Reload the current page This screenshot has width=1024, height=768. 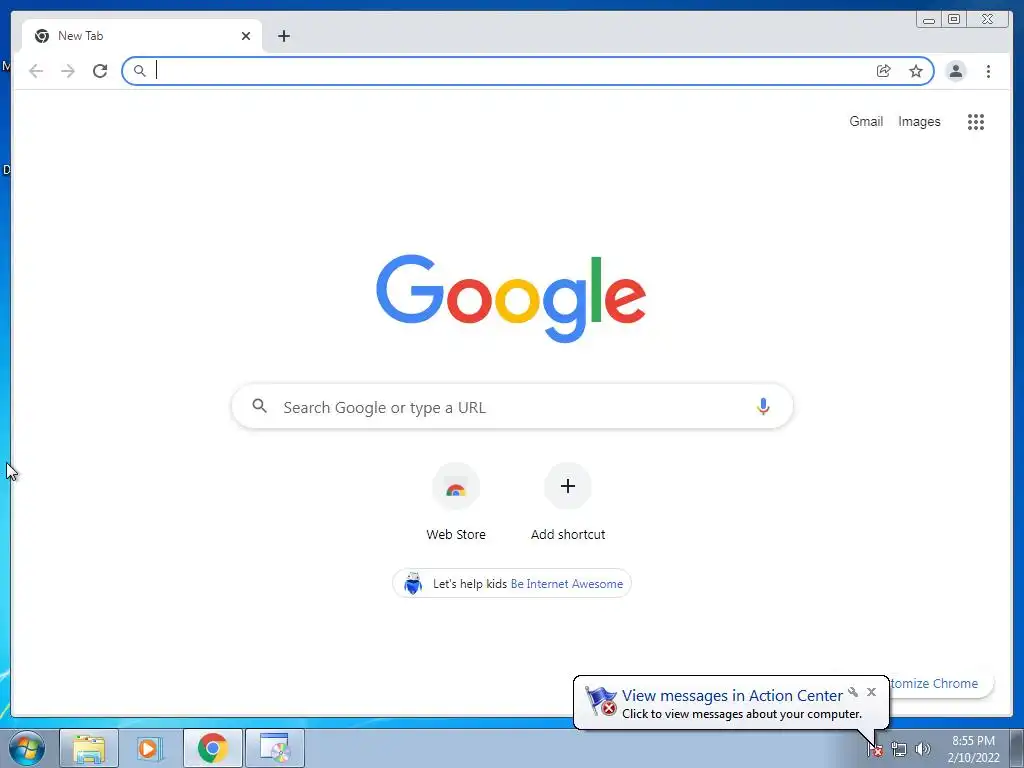(x=100, y=71)
